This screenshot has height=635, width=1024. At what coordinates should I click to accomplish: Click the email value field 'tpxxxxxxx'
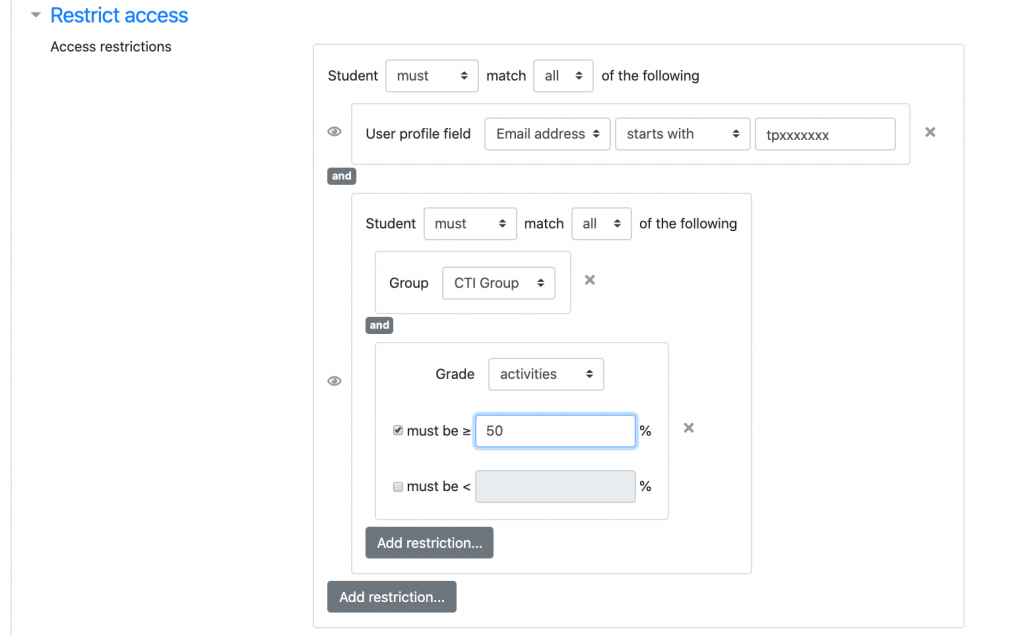click(824, 134)
